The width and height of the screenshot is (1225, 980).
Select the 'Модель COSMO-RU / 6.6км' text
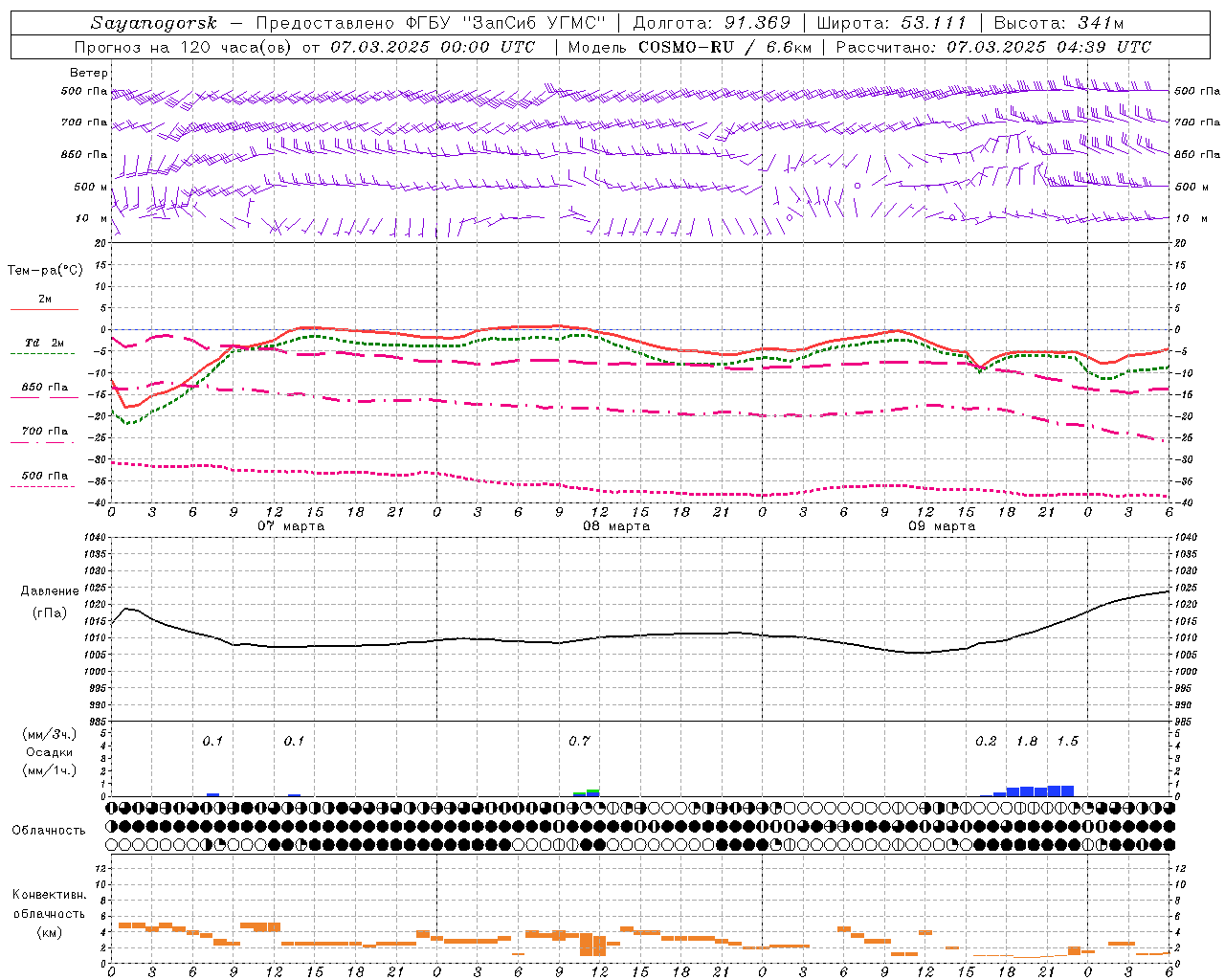(x=689, y=47)
